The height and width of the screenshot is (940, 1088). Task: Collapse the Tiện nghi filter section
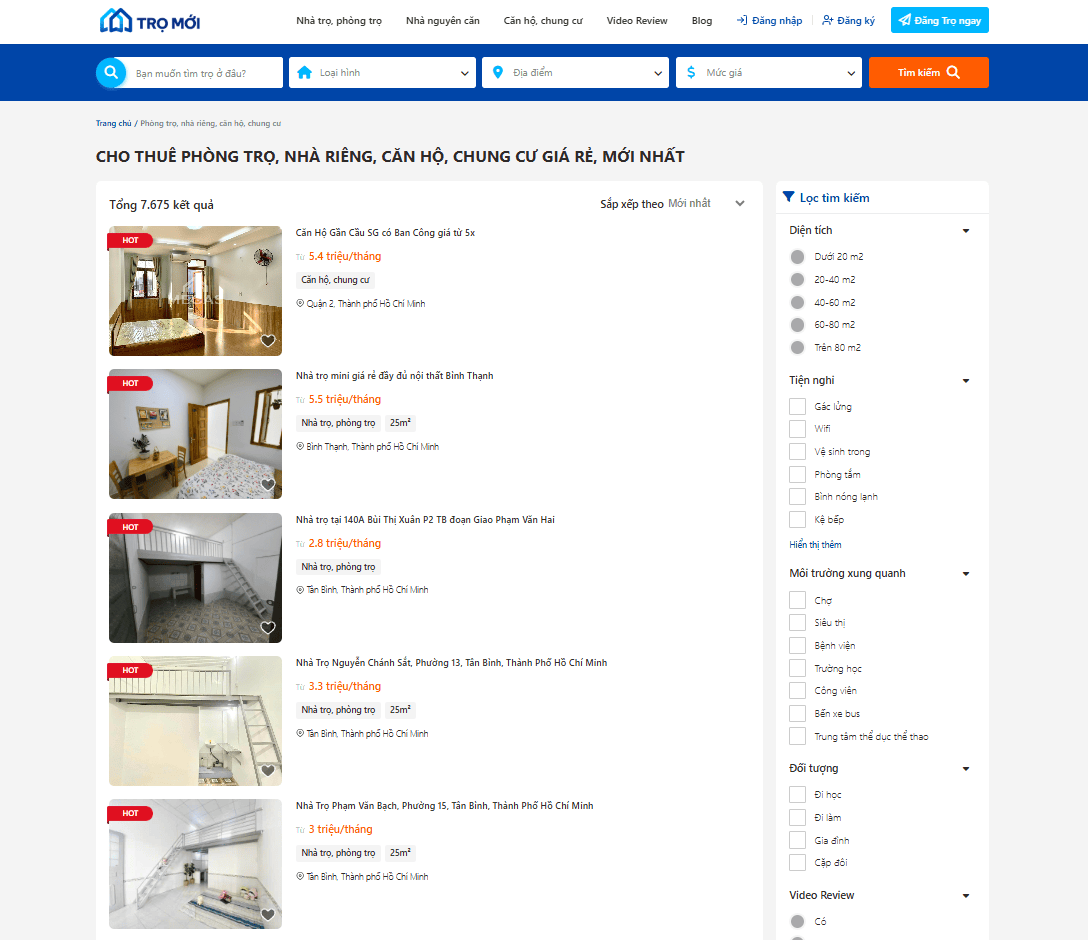[966, 381]
